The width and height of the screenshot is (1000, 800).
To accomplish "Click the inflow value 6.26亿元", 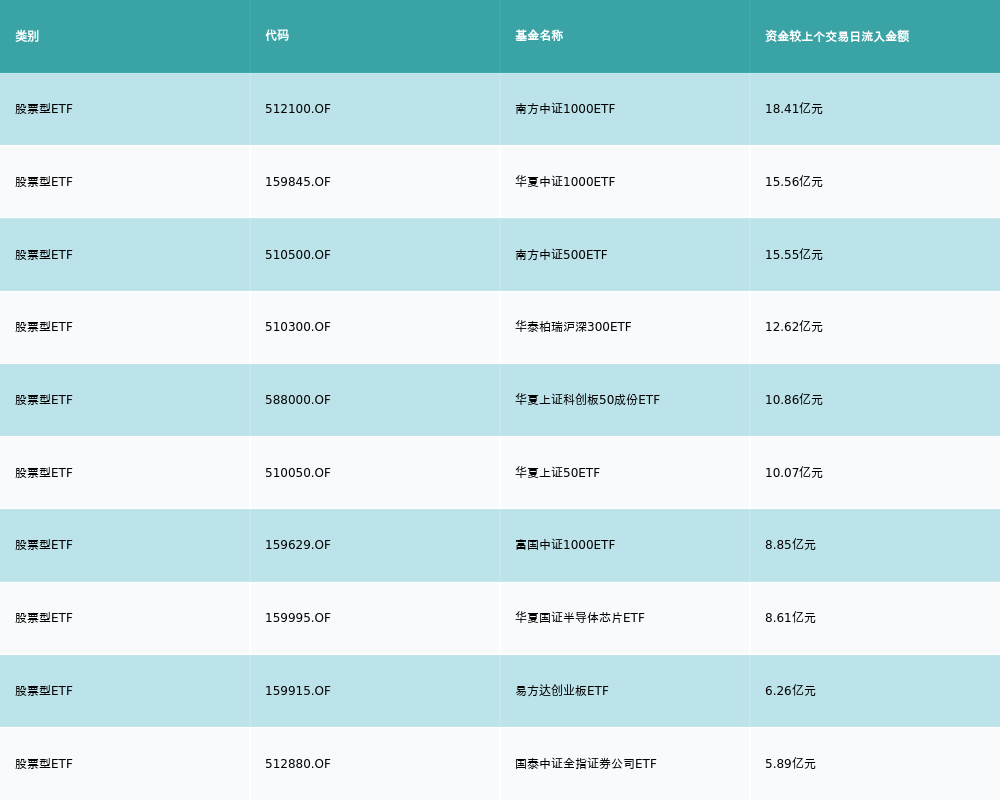I will click(790, 691).
